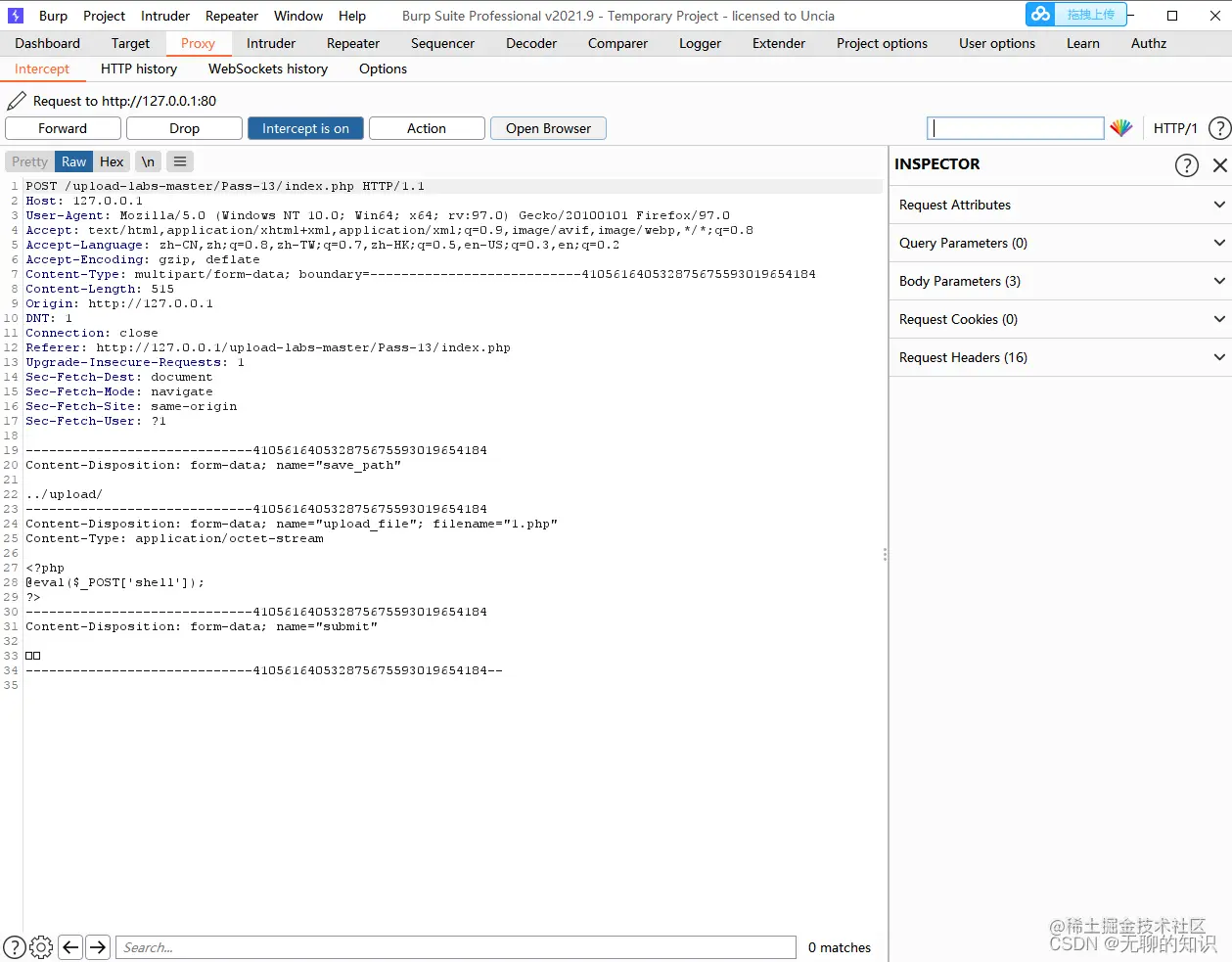The height and width of the screenshot is (962, 1232).
Task: Switch to the Raw view
Action: [74, 161]
